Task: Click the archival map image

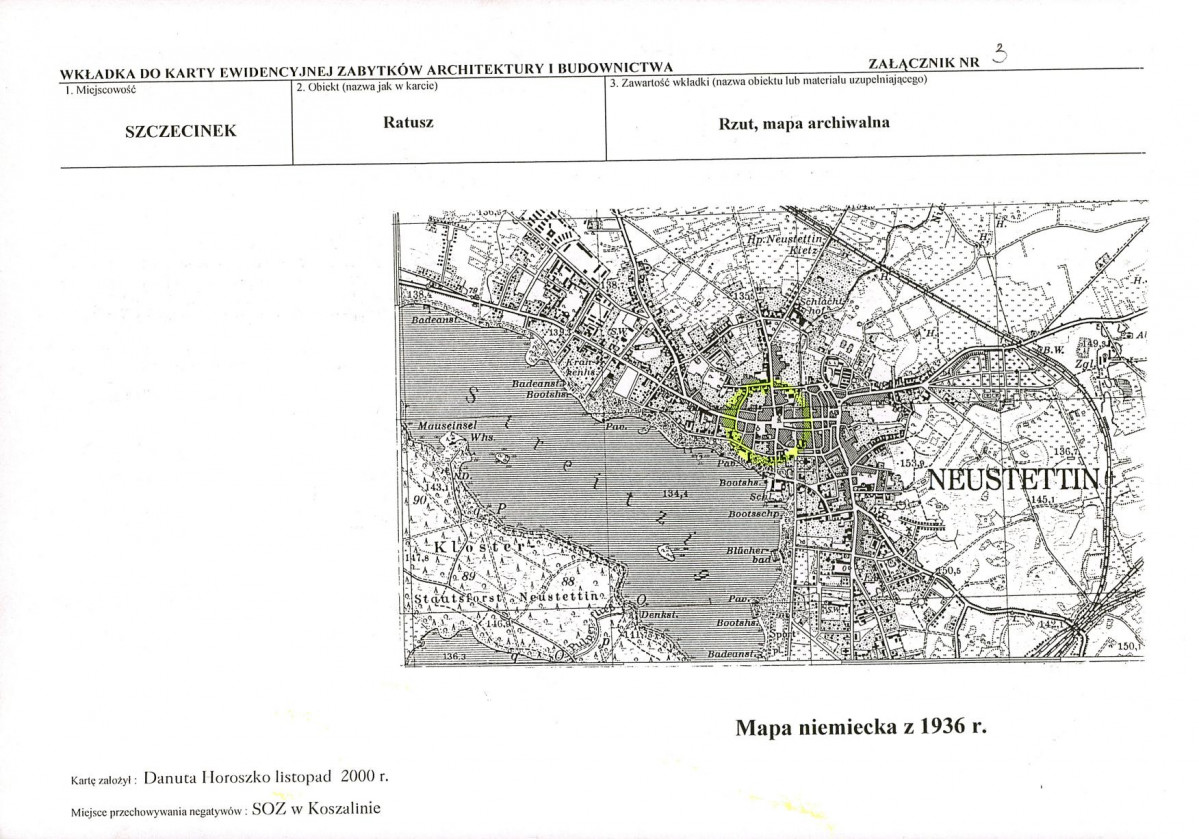Action: (771, 434)
